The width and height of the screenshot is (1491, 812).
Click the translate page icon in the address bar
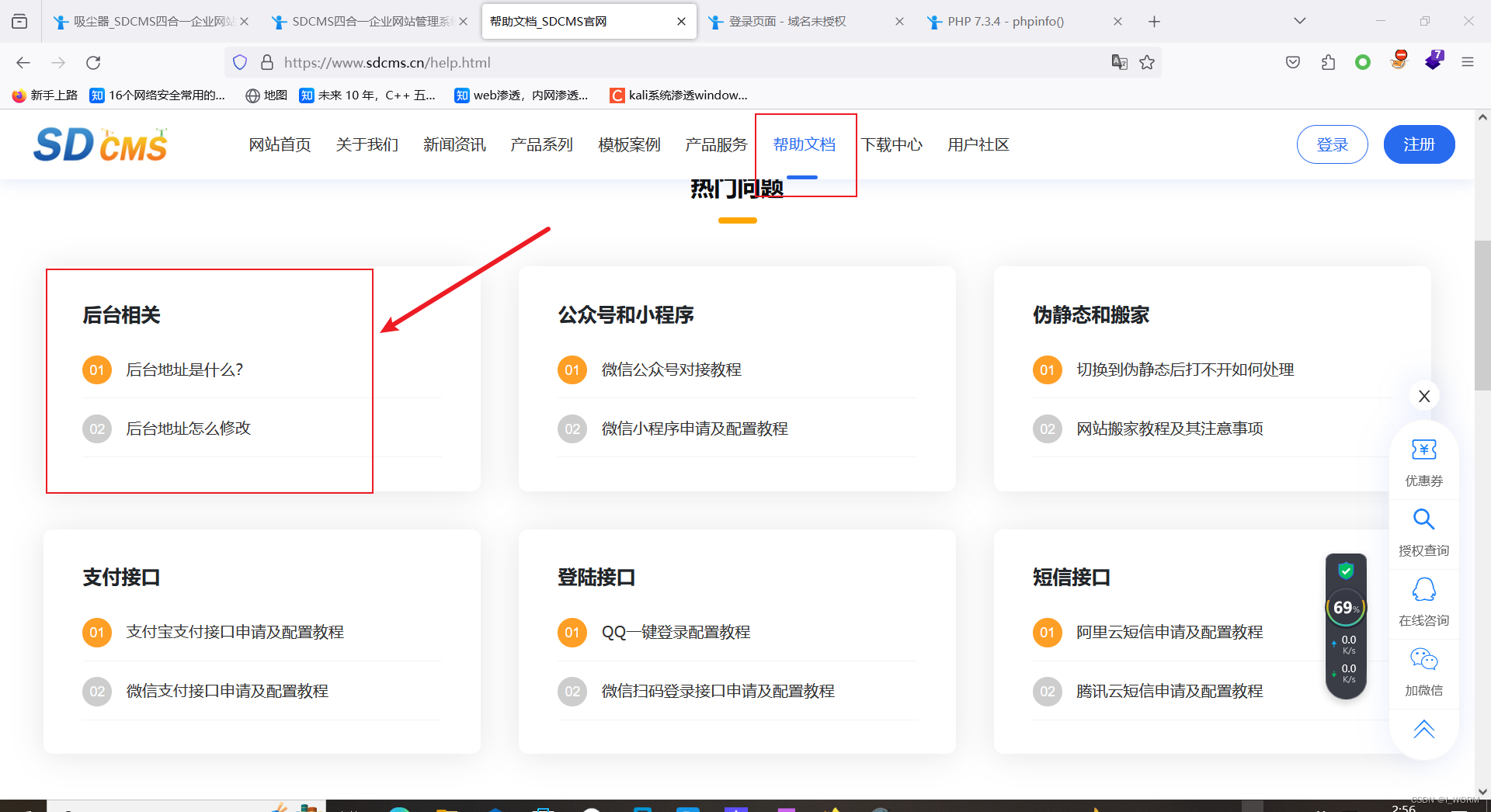pyautogui.click(x=1119, y=62)
